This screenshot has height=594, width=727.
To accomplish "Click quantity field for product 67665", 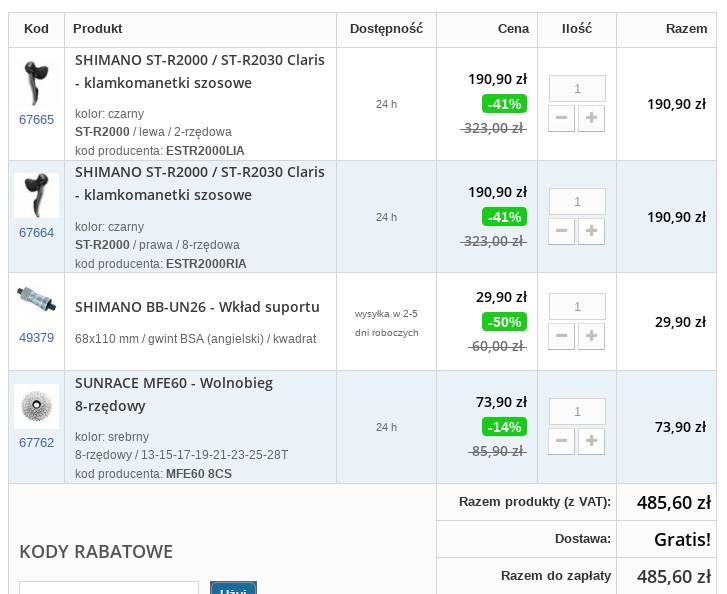I will 577,88.
